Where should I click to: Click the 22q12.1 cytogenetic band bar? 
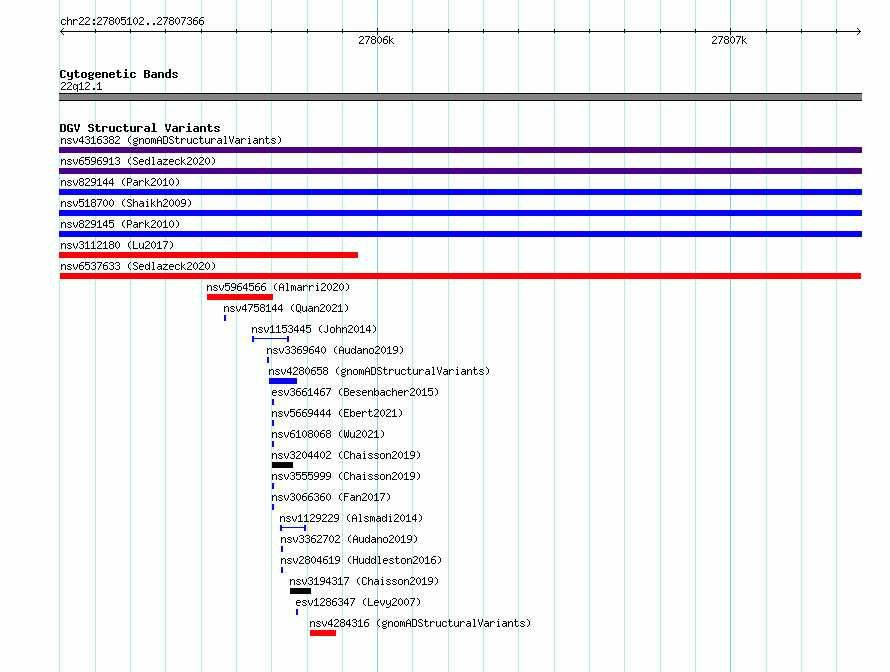(460, 97)
